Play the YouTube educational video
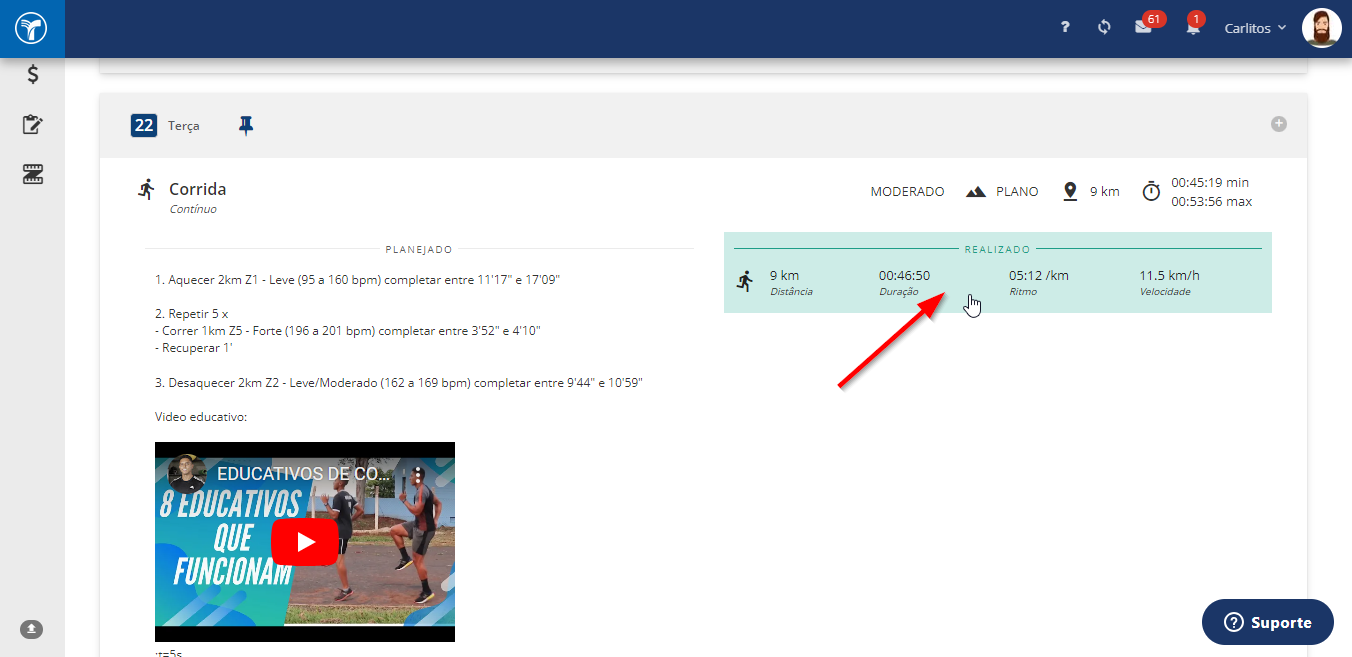 305,542
